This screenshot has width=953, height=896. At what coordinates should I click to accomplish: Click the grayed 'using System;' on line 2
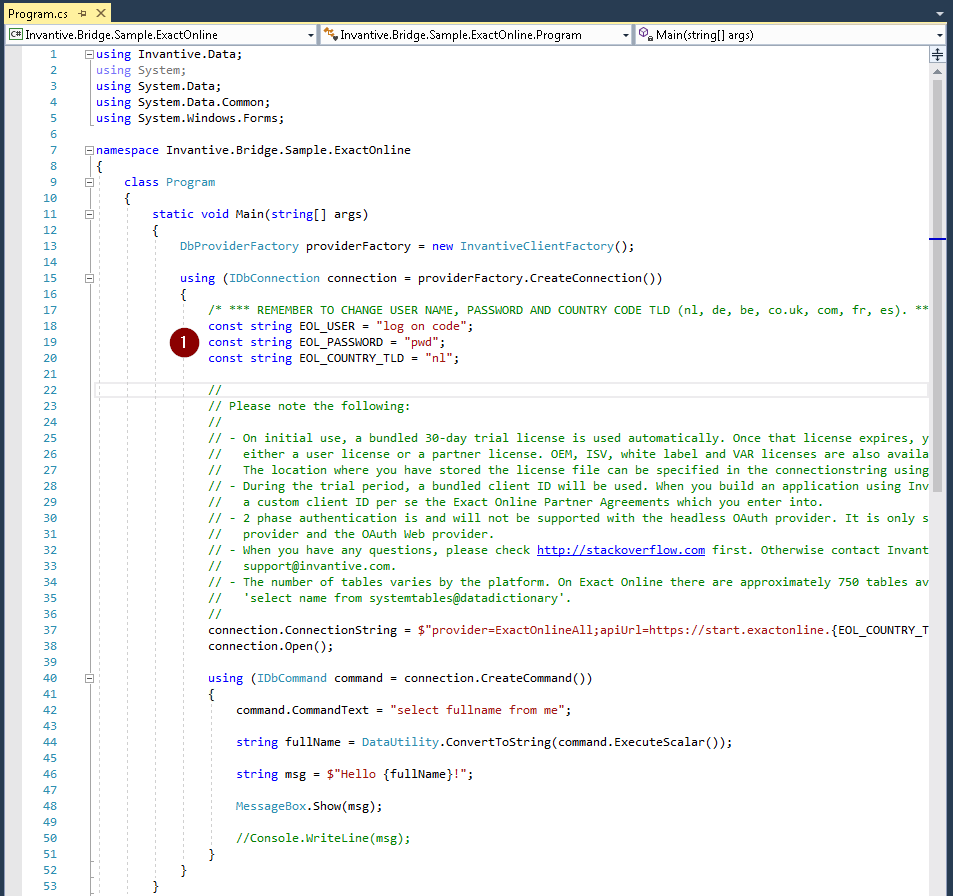click(141, 71)
